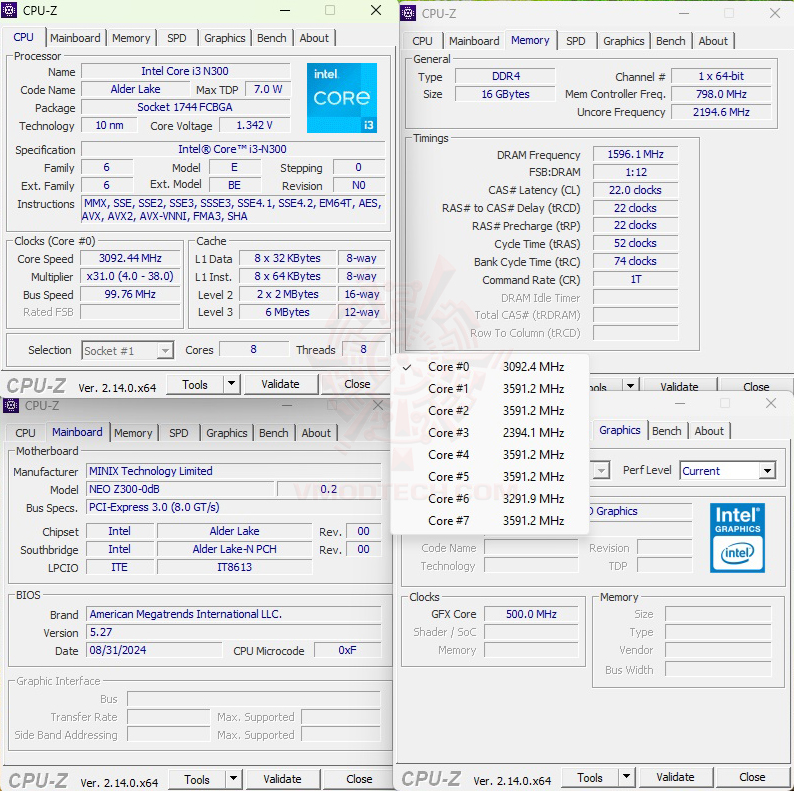Click the processor Name field Intel Core i3 N300
The width and height of the screenshot is (794, 791).
185,71
